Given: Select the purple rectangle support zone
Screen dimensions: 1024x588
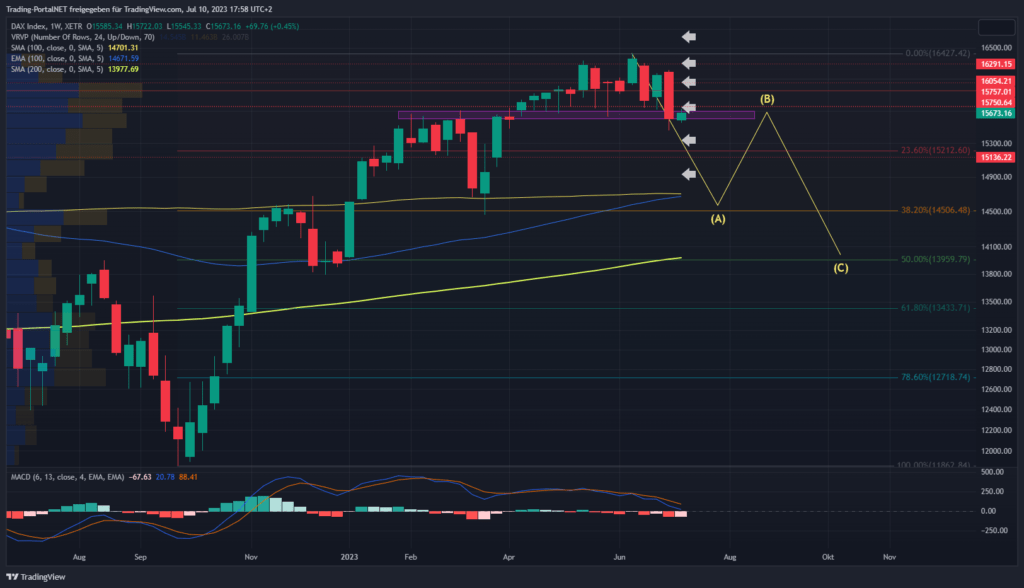Looking at the screenshot, I should [x=575, y=115].
